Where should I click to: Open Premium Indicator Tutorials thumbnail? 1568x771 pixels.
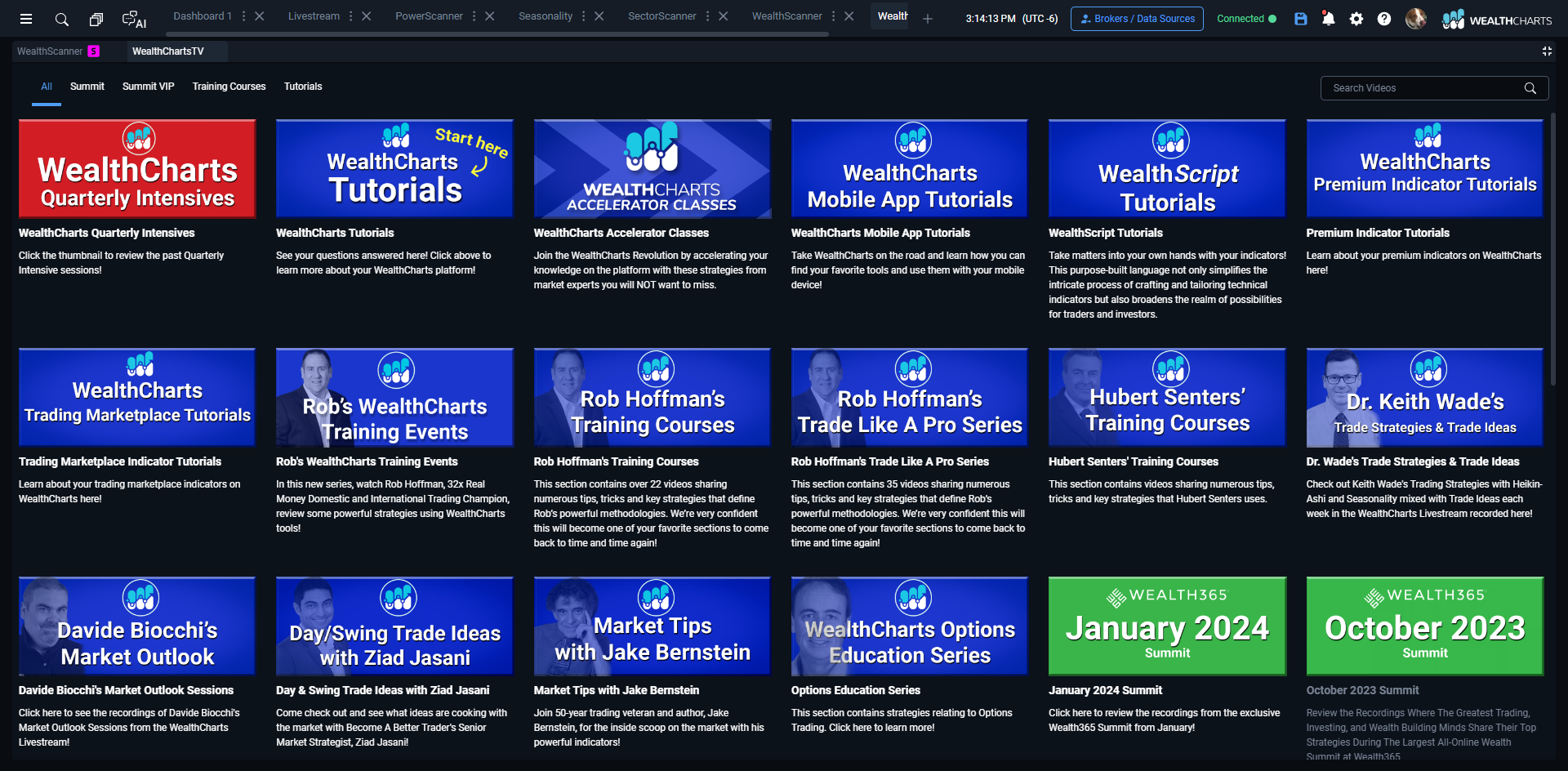point(1425,169)
